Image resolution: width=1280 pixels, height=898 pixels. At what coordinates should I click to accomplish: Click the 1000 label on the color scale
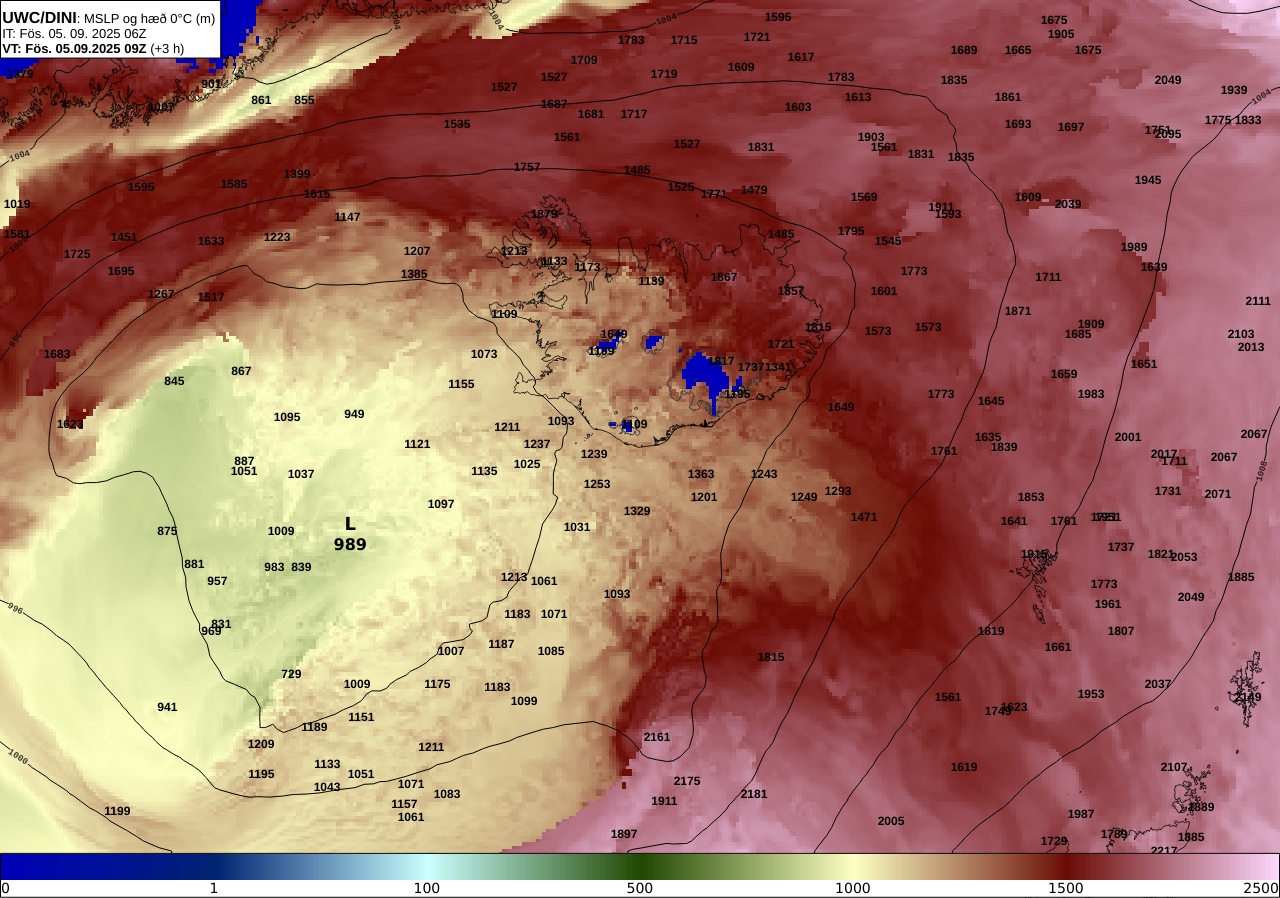[x=853, y=888]
